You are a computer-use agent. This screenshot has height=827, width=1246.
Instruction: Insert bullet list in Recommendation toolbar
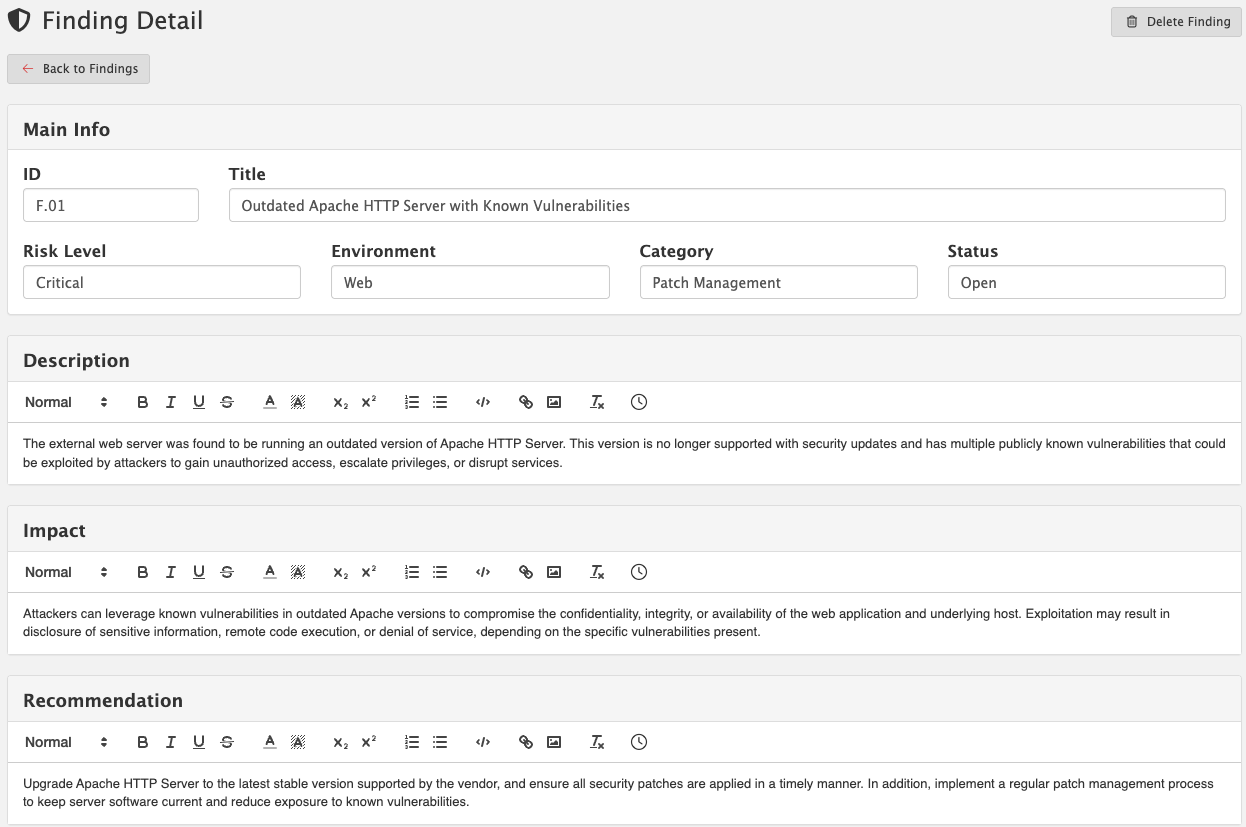(x=439, y=742)
